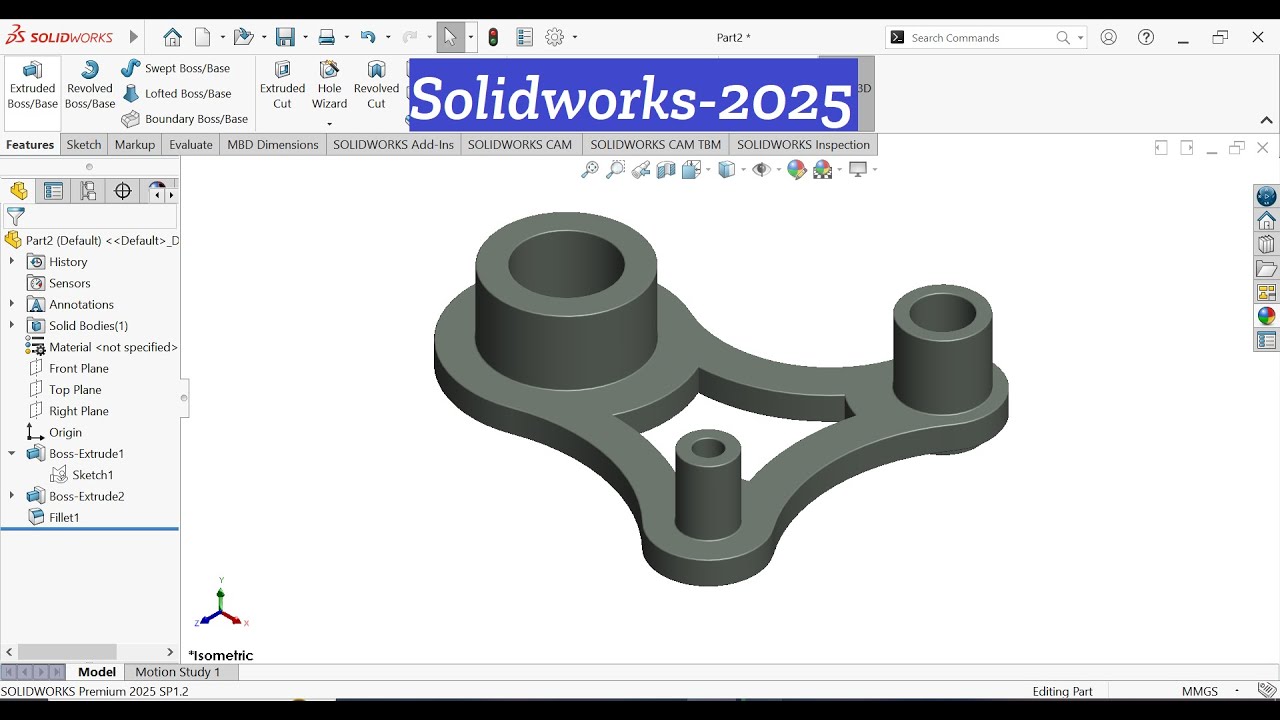The height and width of the screenshot is (720, 1280).
Task: Select the Revolved Cut tool
Action: tap(376, 85)
